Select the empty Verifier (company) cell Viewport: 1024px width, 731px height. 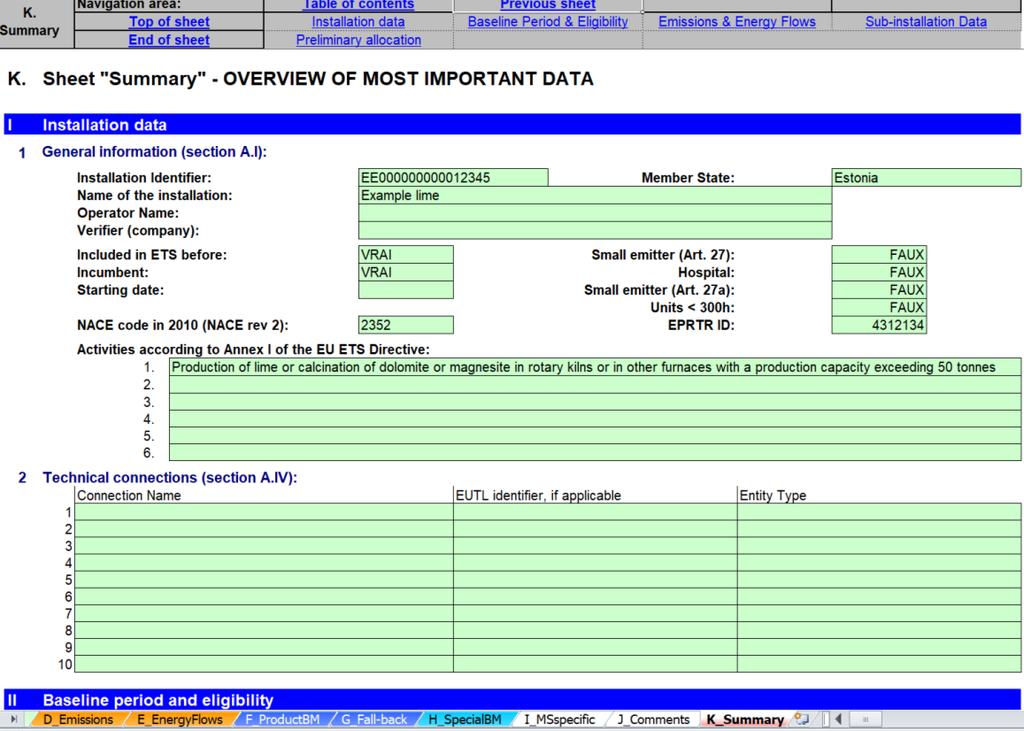[x=595, y=231]
